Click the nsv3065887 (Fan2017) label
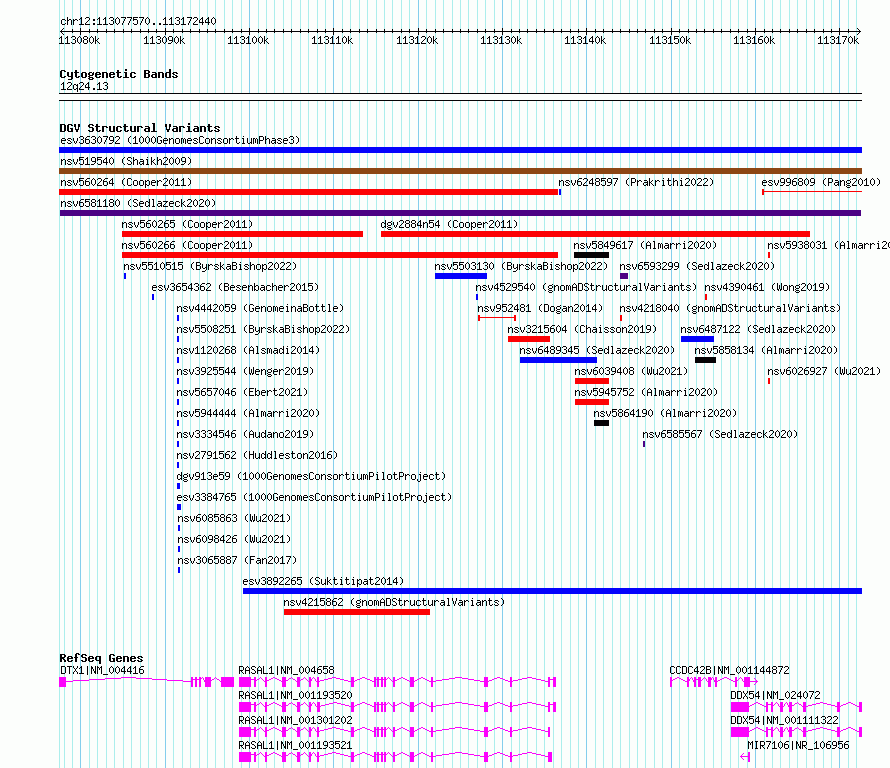890x768 pixels. pyautogui.click(x=237, y=560)
